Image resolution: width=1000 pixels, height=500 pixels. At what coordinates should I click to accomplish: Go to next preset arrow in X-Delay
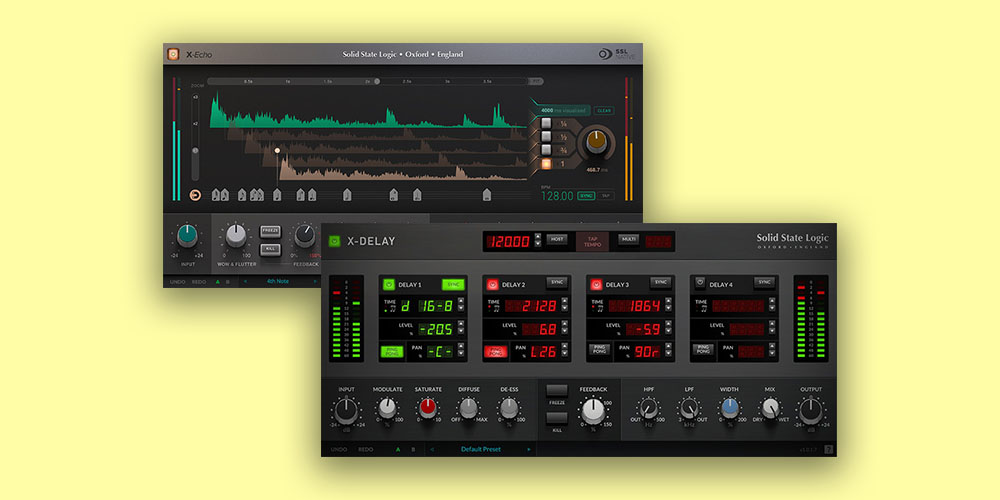point(529,449)
